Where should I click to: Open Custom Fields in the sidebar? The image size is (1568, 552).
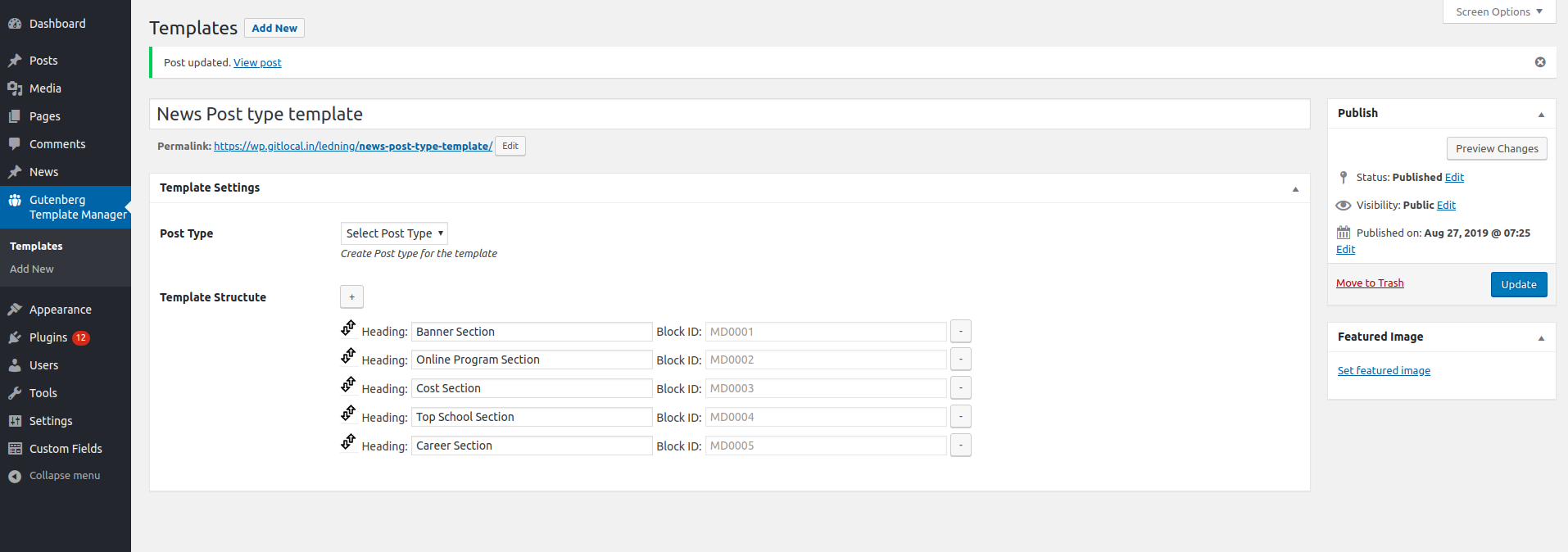[x=66, y=449]
